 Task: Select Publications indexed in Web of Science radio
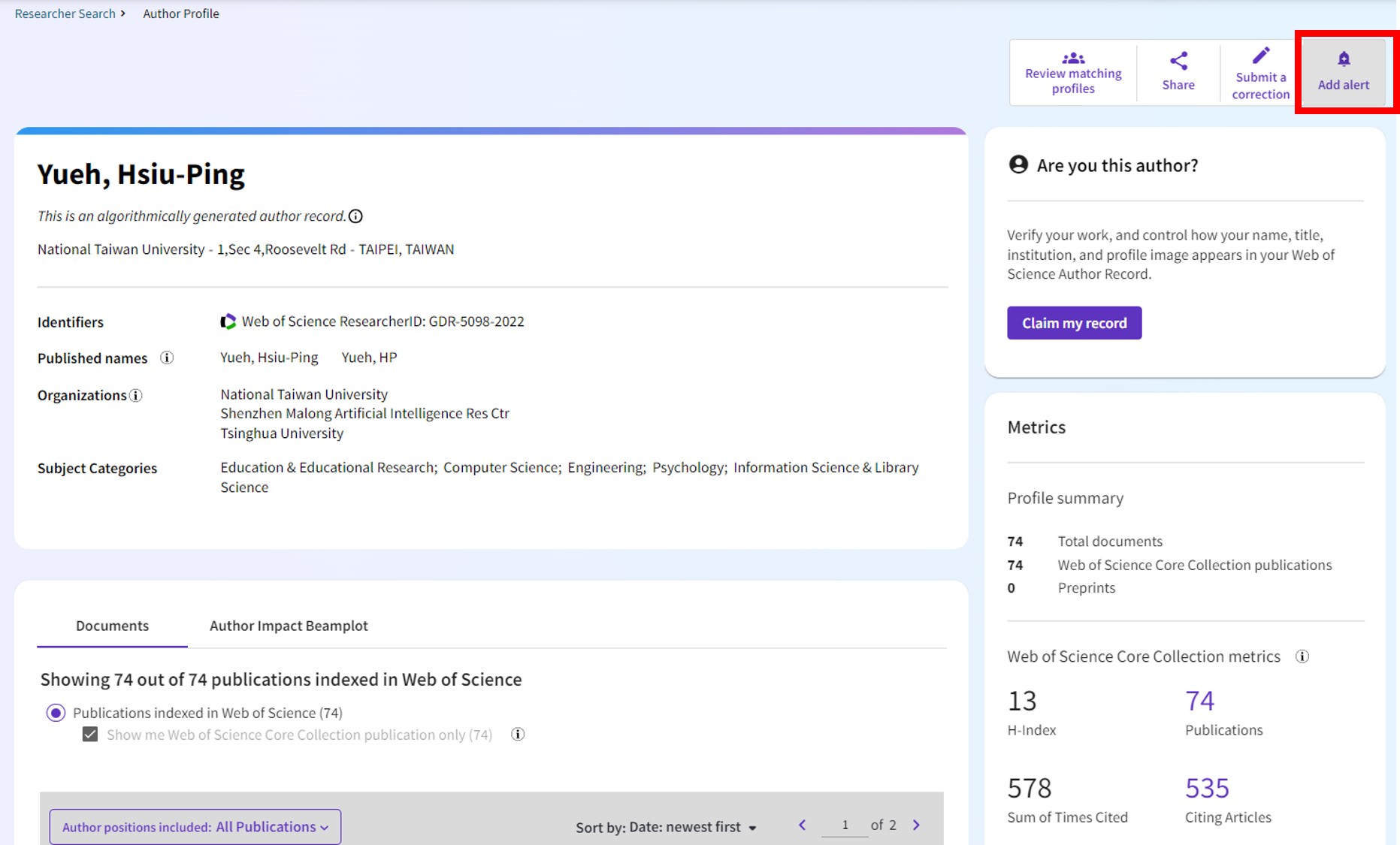(56, 713)
